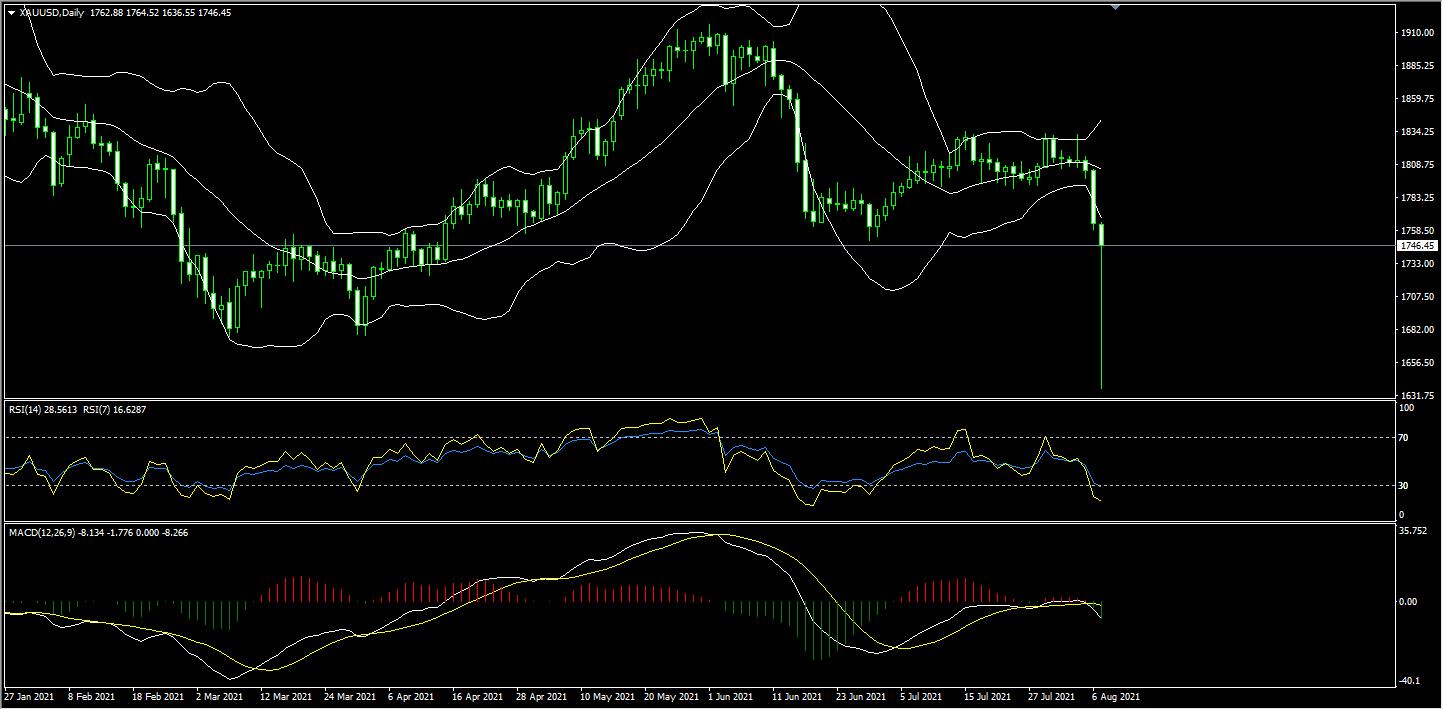
Task: Select the current price label 1746.45
Action: click(x=1417, y=245)
